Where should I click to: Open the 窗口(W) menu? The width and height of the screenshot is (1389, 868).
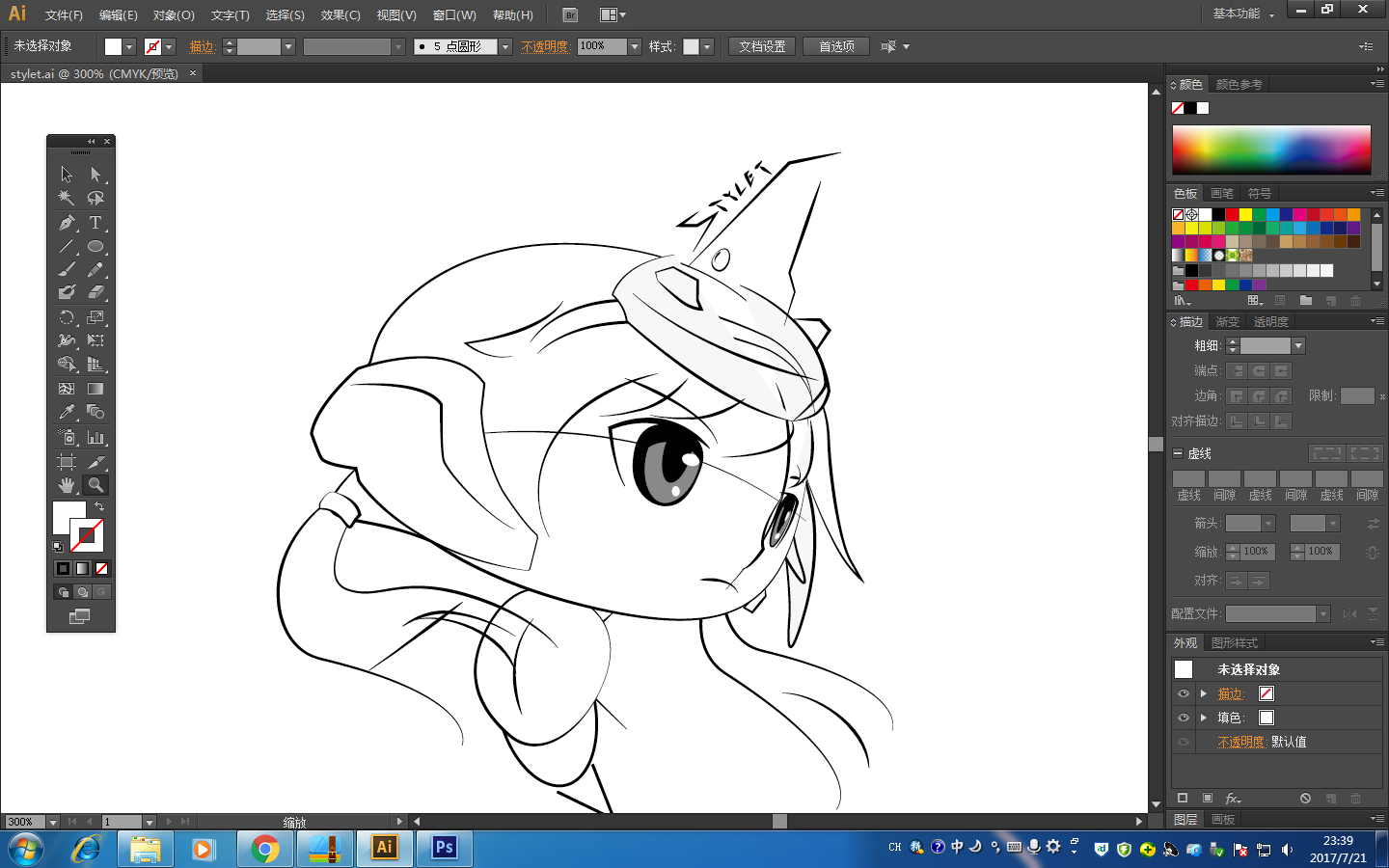(x=454, y=15)
